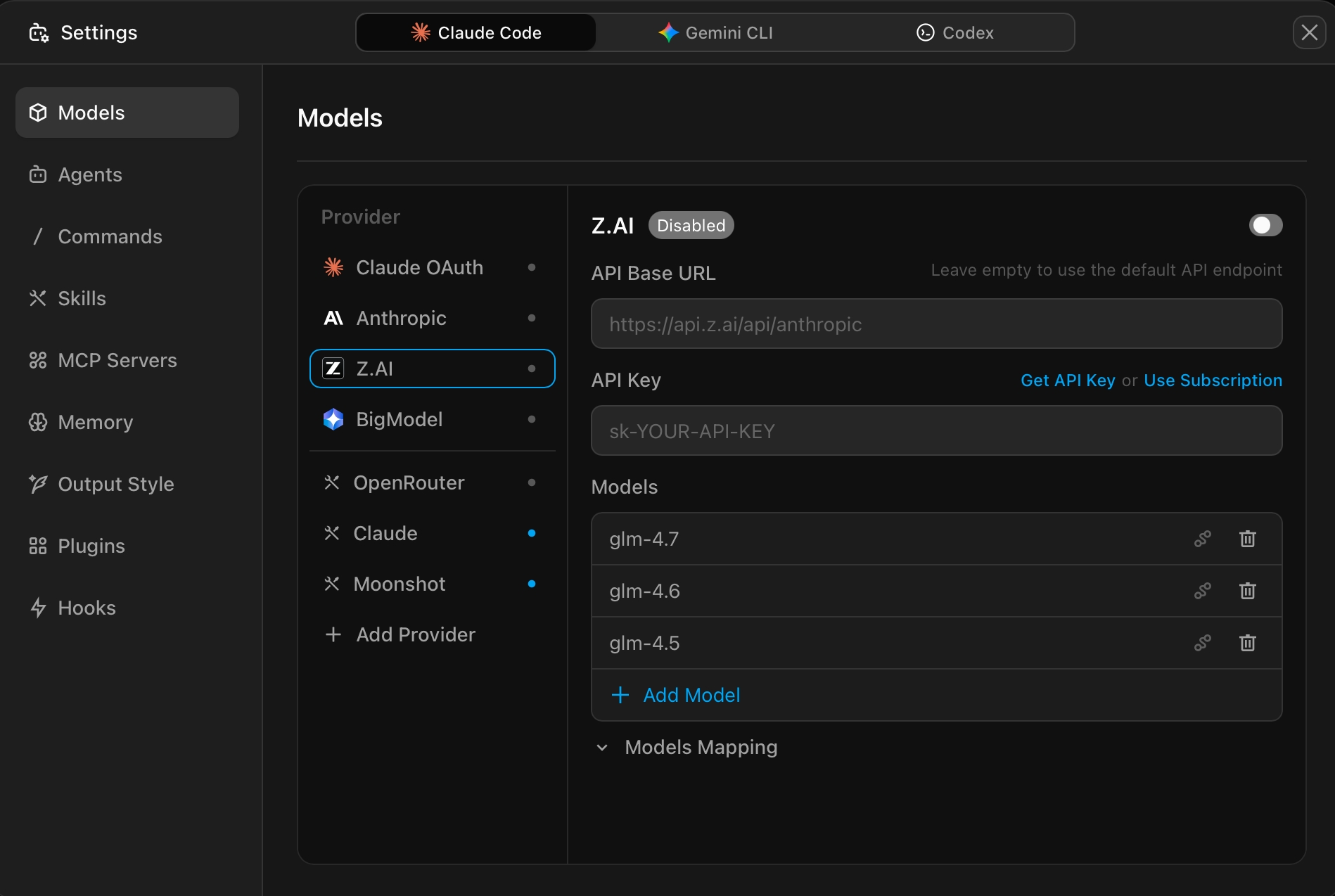The image size is (1335, 896).
Task: Delete the glm-4.5 model
Action: click(x=1247, y=643)
